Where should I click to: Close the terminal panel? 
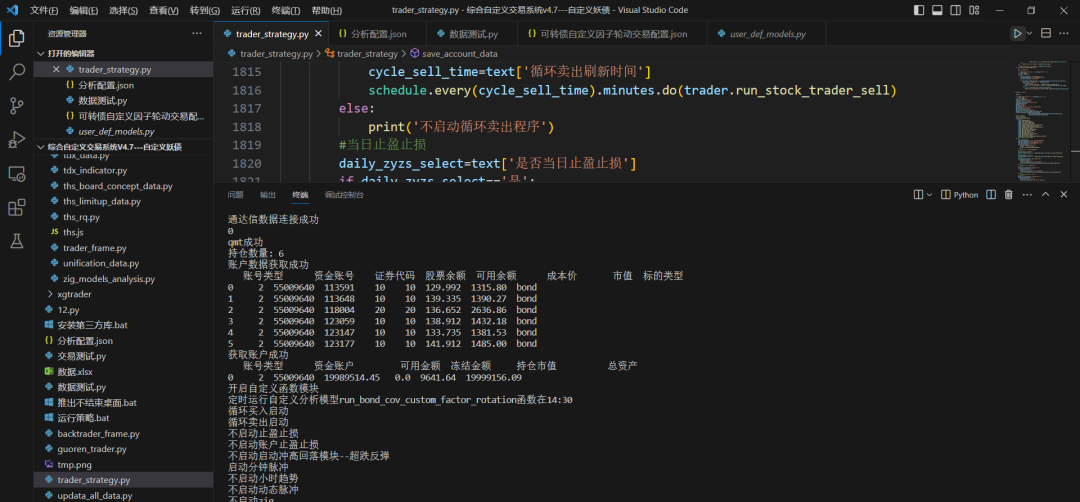tap(1063, 195)
